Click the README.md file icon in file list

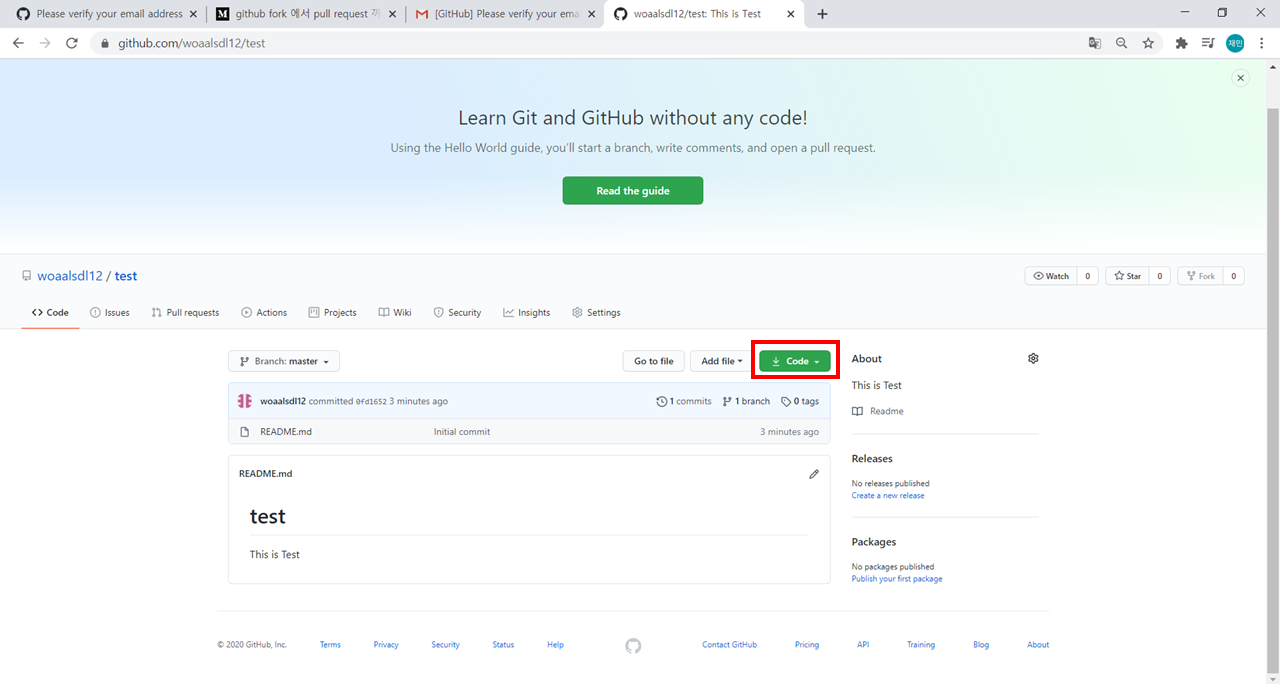(245, 432)
